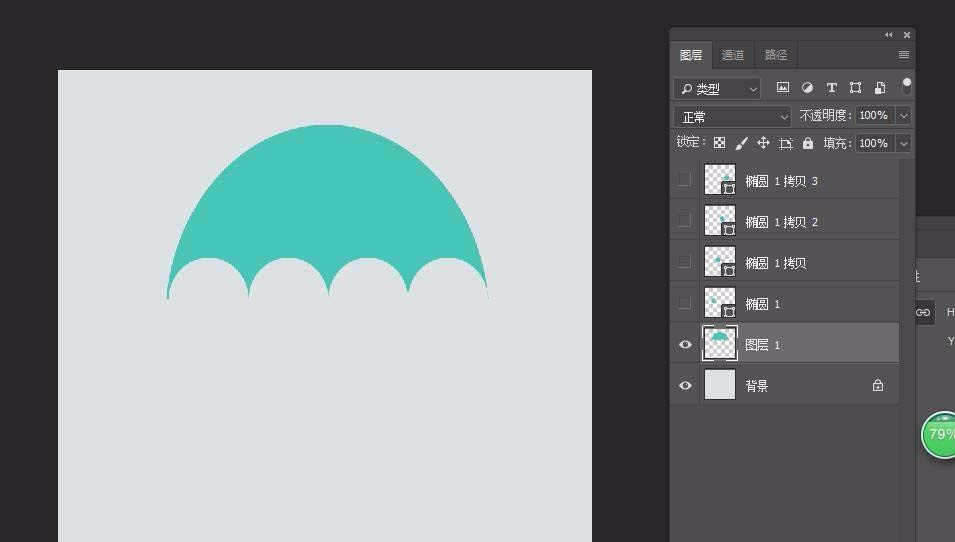Lock position move icon

point(763,143)
